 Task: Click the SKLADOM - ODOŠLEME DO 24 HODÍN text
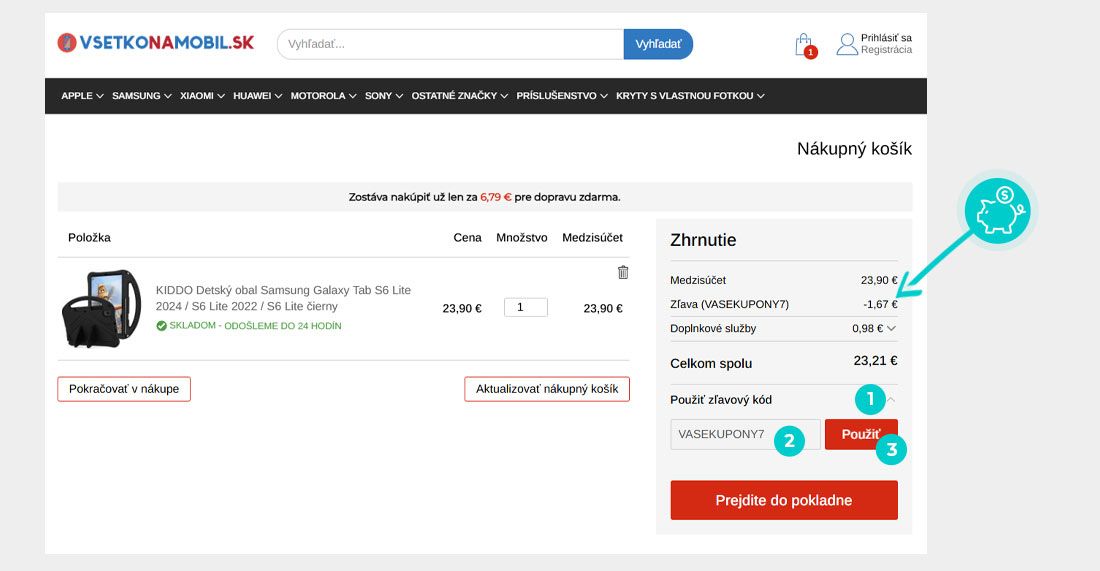pos(255,326)
